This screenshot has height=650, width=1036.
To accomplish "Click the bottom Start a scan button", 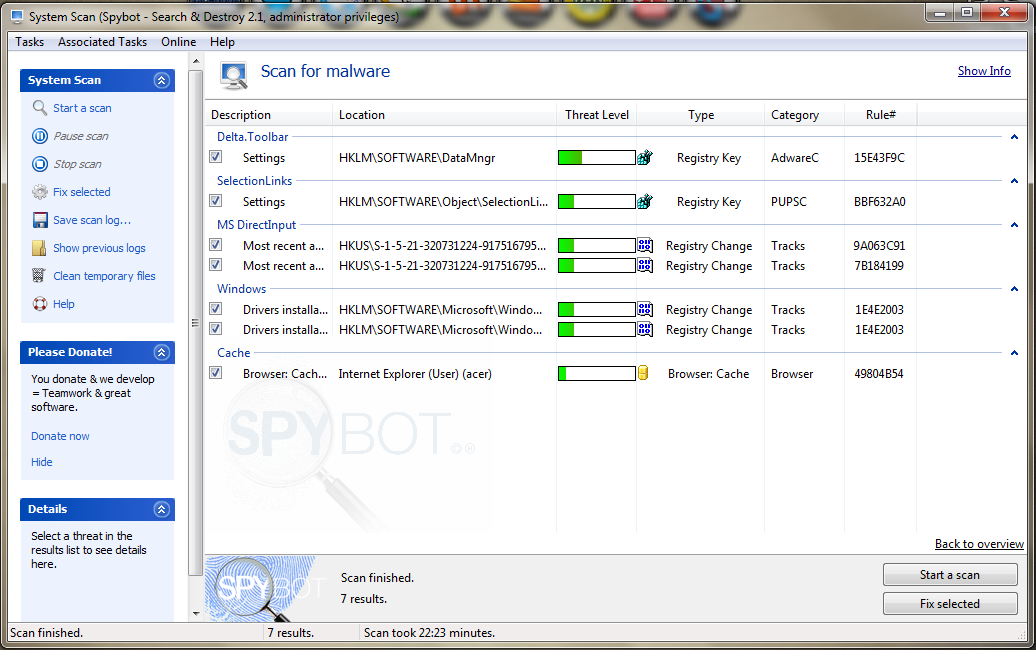I will [950, 575].
